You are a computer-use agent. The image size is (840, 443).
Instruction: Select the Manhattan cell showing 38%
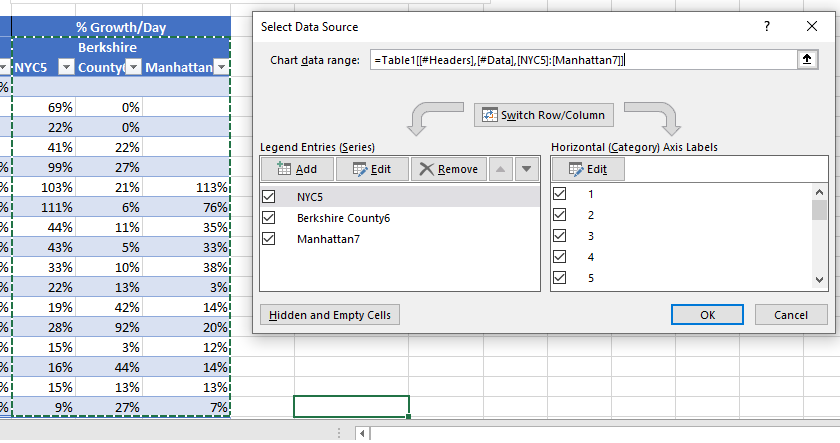(x=186, y=267)
